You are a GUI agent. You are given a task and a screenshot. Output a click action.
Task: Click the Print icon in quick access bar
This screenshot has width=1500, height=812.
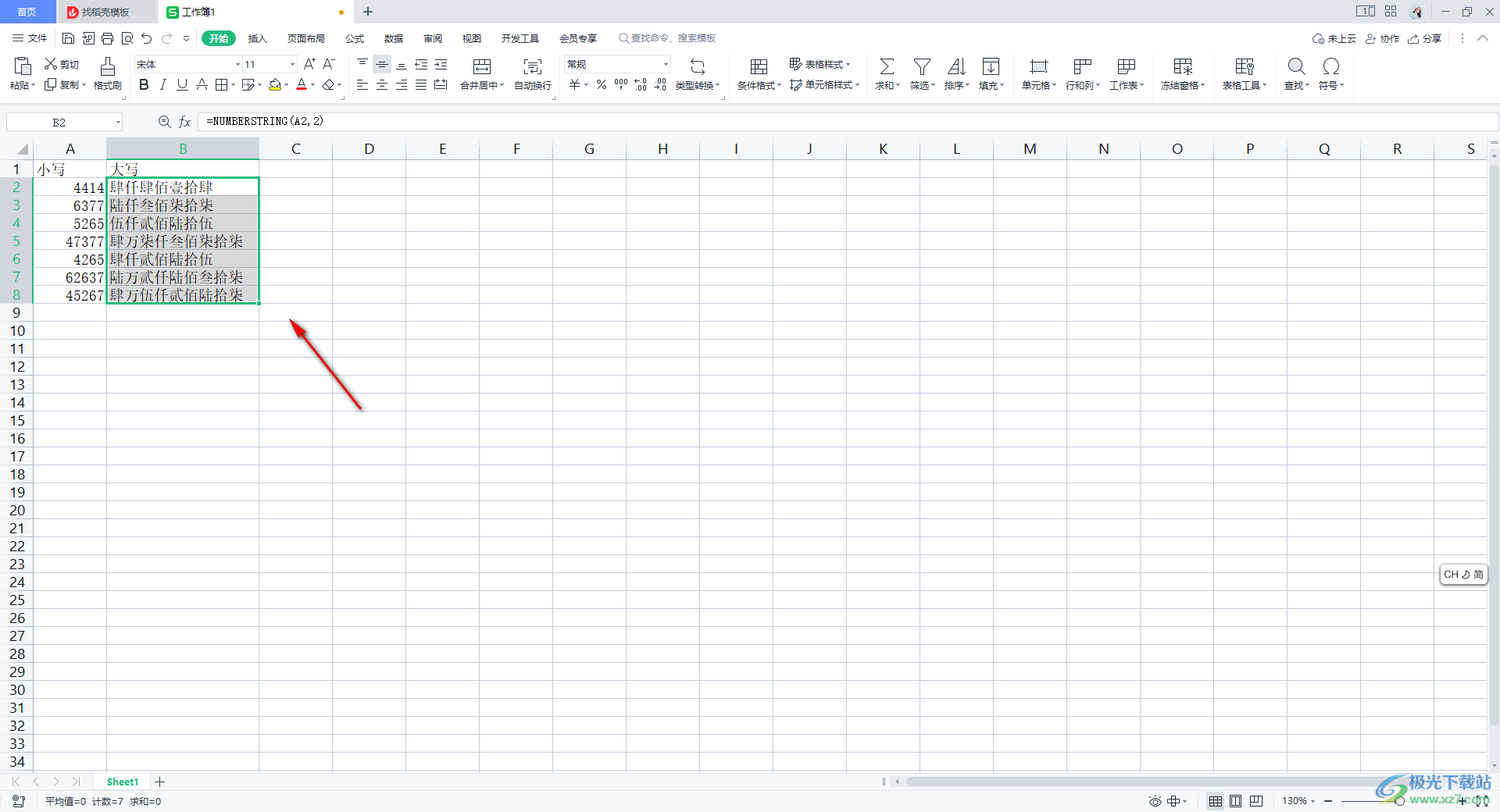pos(107,38)
